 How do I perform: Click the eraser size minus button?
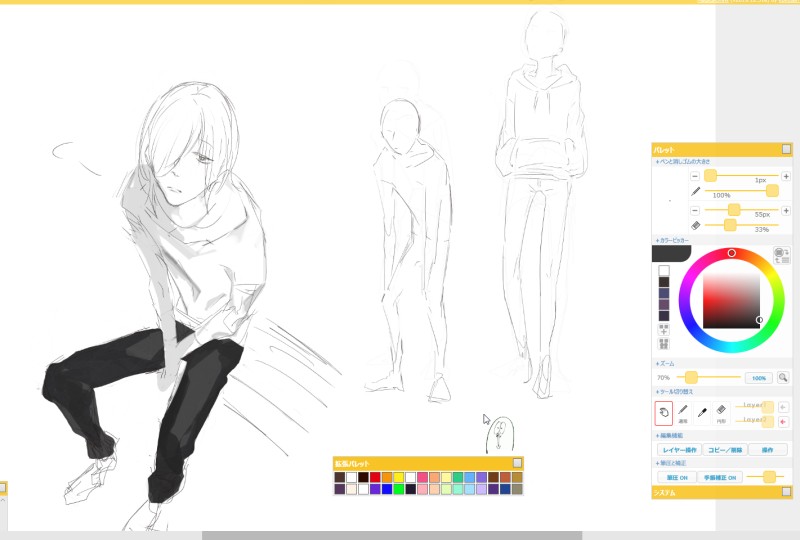(695, 210)
